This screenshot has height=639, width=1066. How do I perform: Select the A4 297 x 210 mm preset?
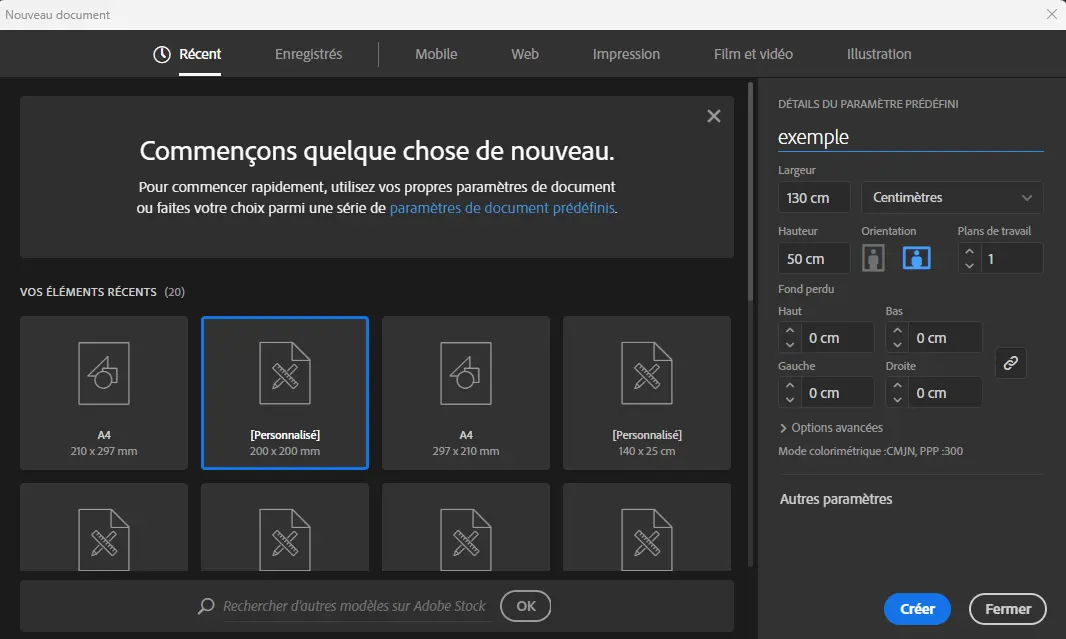[466, 393]
